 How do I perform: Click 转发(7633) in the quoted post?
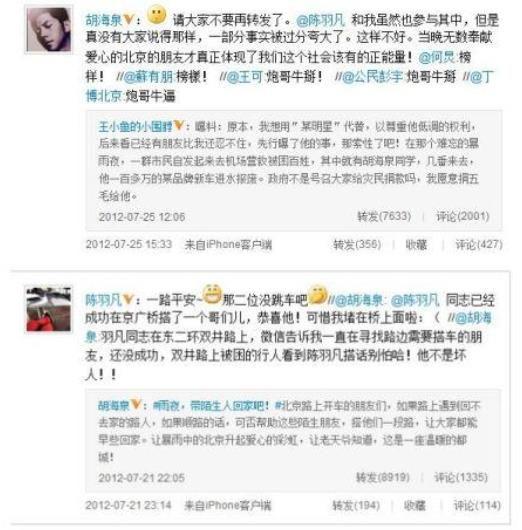point(384,216)
